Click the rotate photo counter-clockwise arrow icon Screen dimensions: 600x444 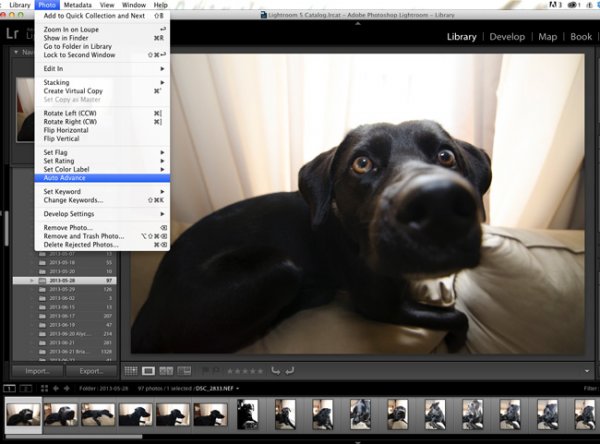point(275,371)
